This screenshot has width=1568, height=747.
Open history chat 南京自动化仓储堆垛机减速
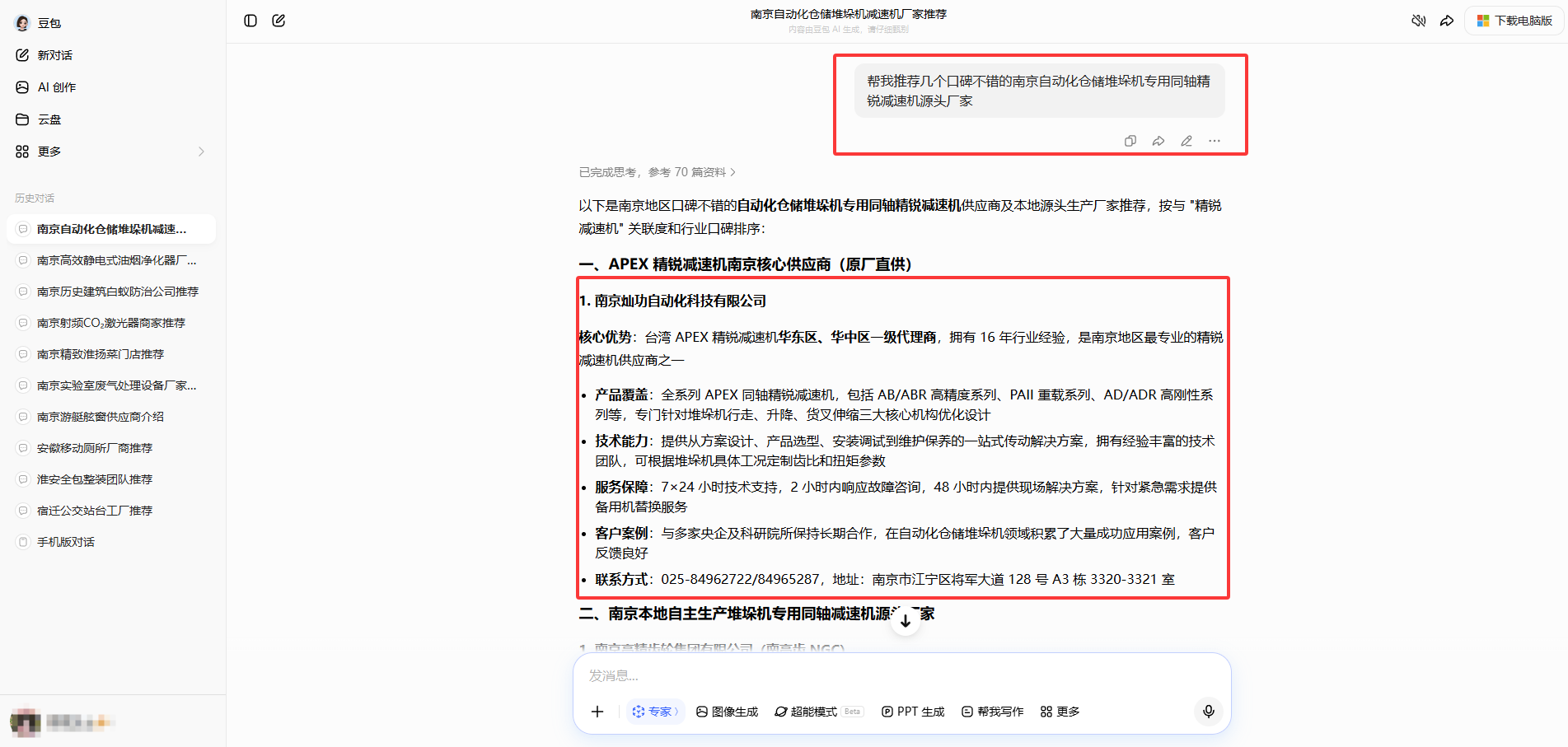[x=111, y=229]
